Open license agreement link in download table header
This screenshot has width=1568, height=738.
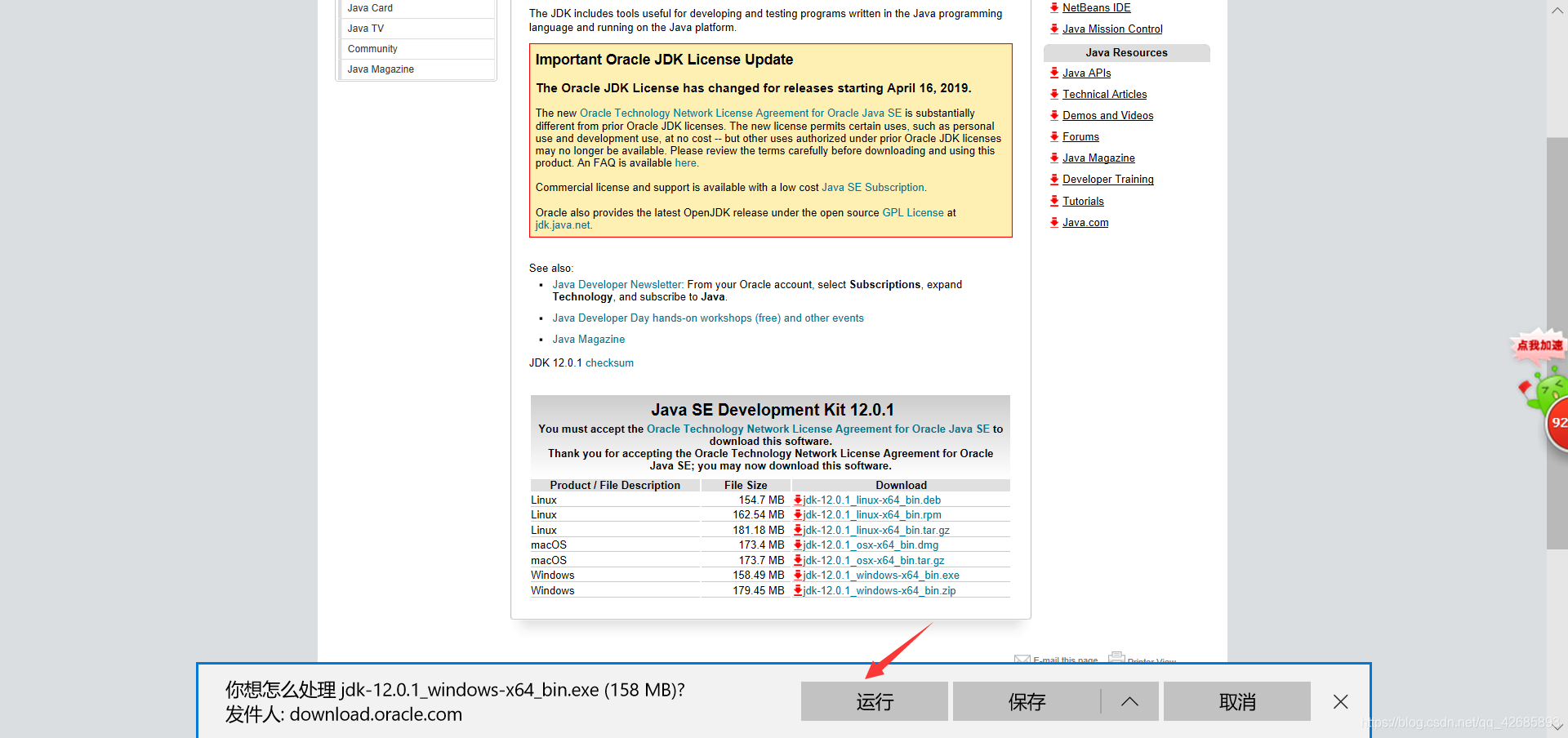coord(818,429)
